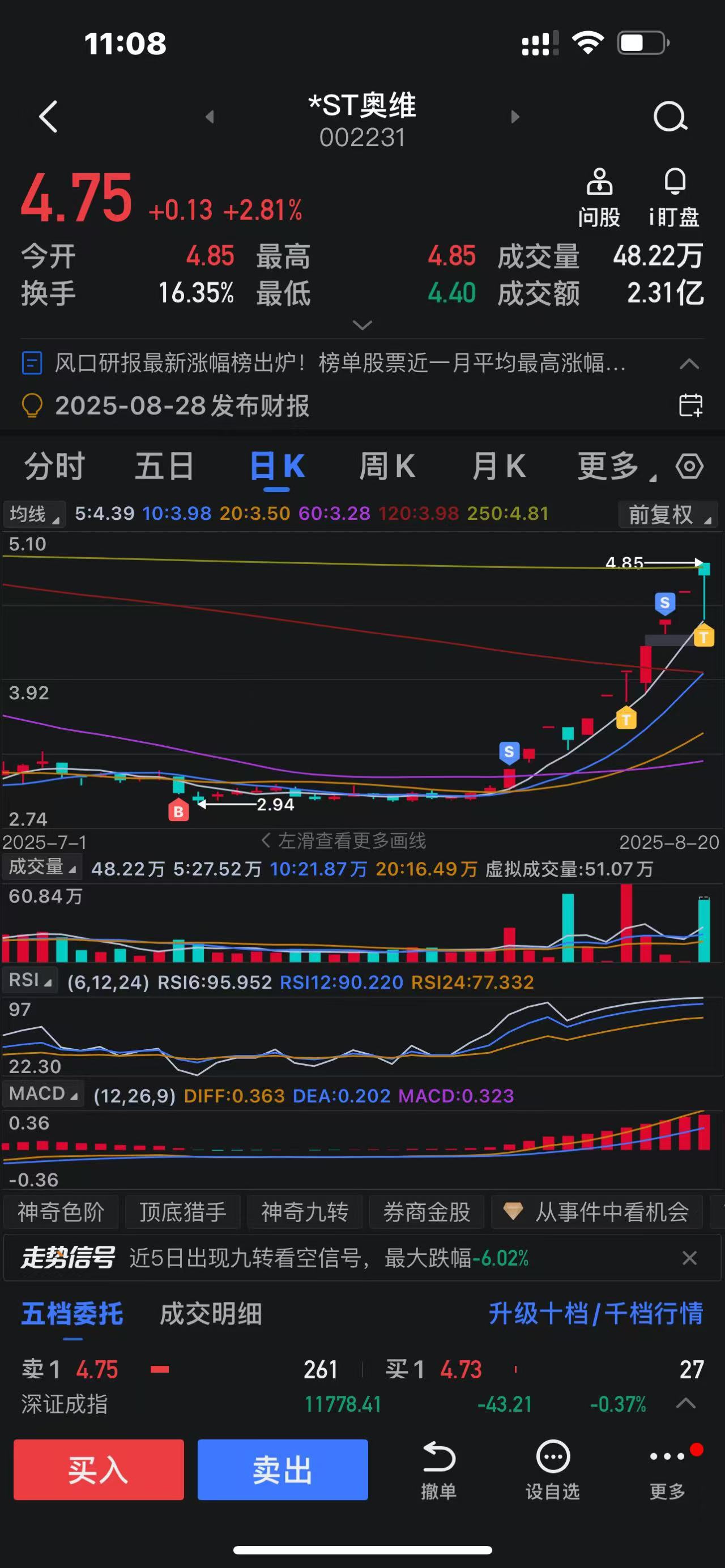Tap the blue 卖出 button

coord(283,1469)
